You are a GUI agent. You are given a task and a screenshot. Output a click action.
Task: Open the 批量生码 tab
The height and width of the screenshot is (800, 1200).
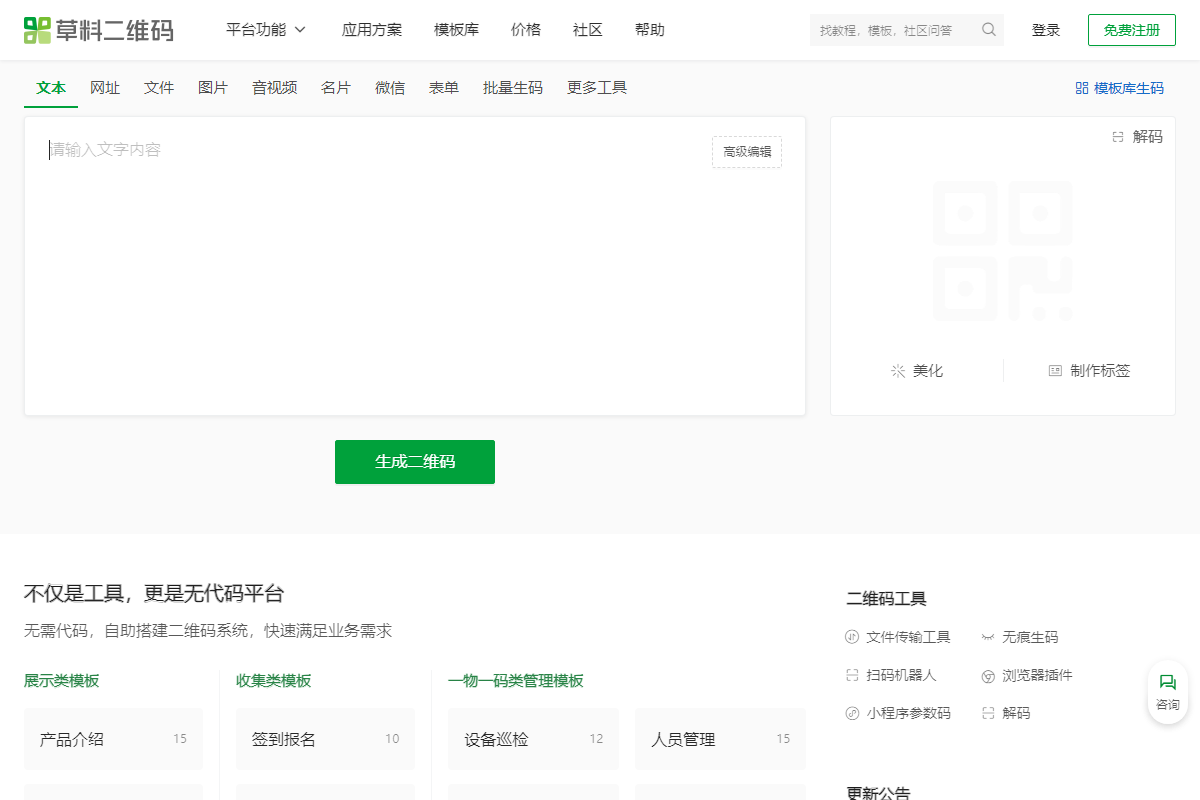pyautogui.click(x=513, y=88)
